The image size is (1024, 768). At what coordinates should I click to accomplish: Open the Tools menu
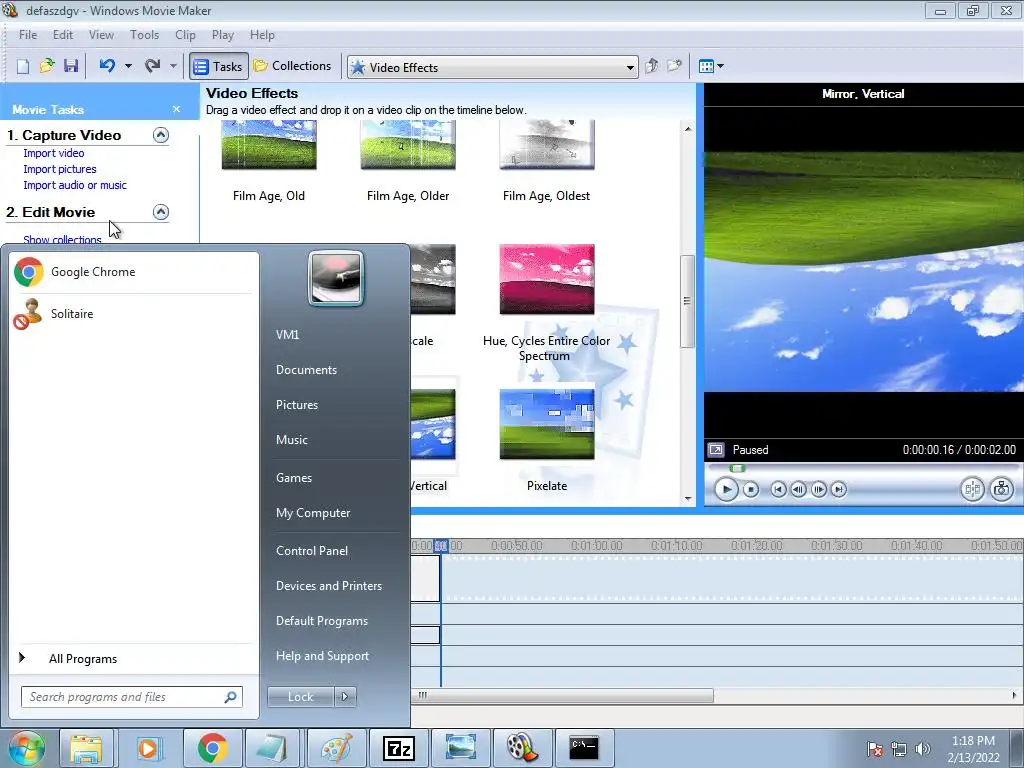click(x=144, y=35)
